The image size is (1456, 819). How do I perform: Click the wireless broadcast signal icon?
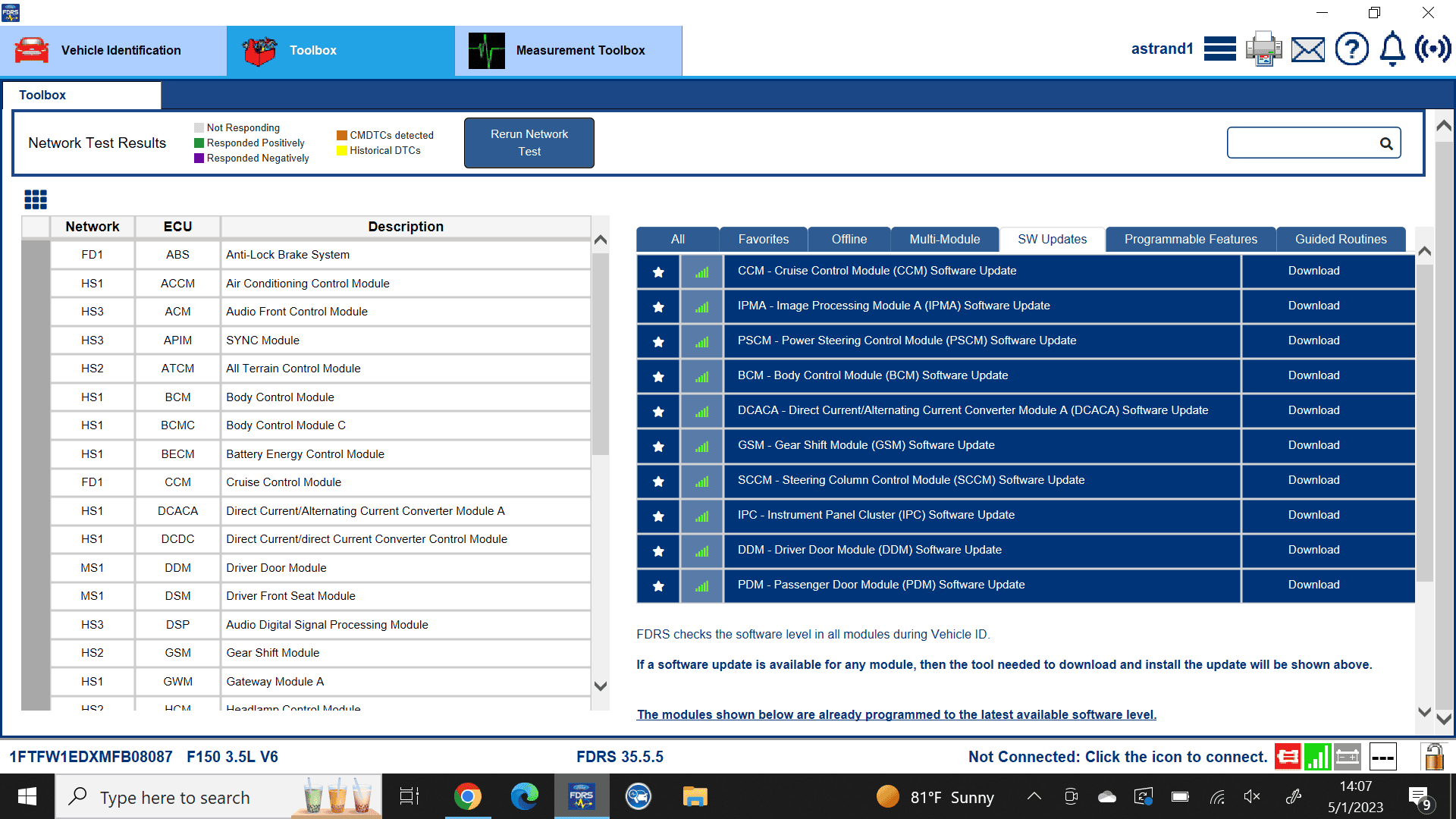coord(1432,49)
